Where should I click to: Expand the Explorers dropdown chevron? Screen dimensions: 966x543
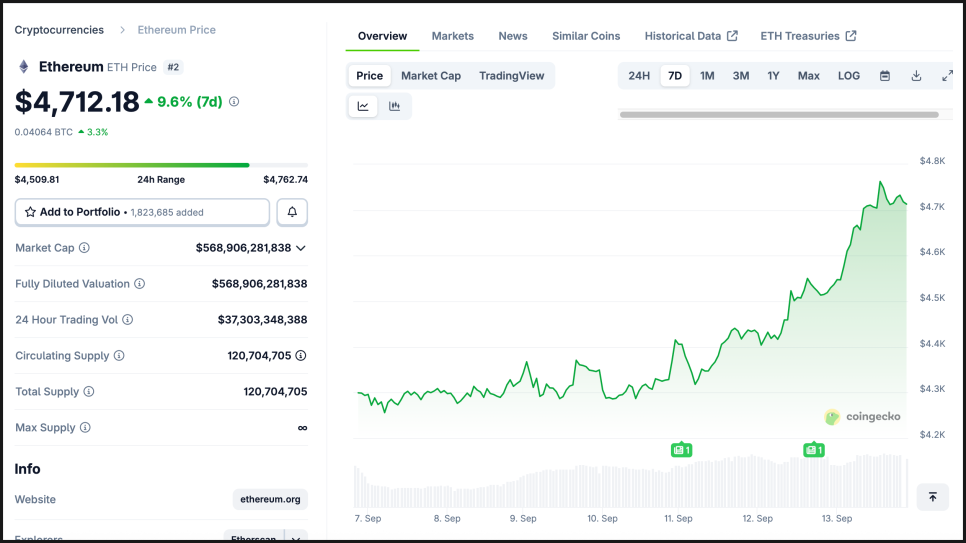296,538
